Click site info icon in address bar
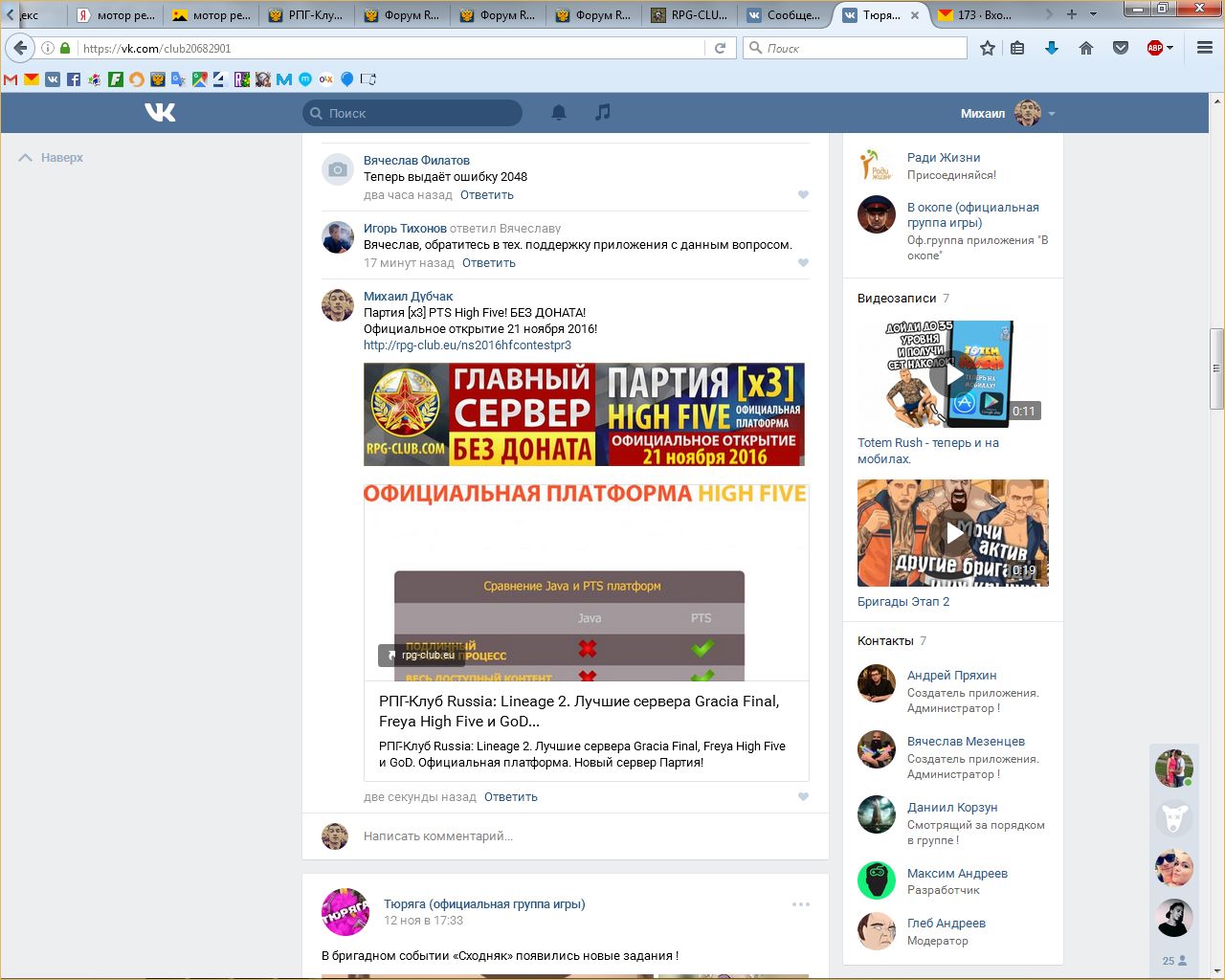Viewport: 1225px width, 980px height. point(47,48)
